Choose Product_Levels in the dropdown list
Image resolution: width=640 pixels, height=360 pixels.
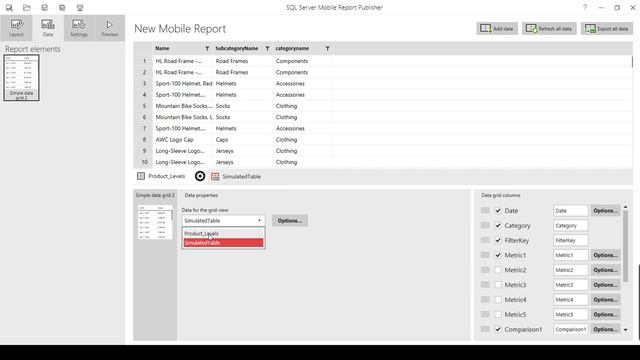223,233
